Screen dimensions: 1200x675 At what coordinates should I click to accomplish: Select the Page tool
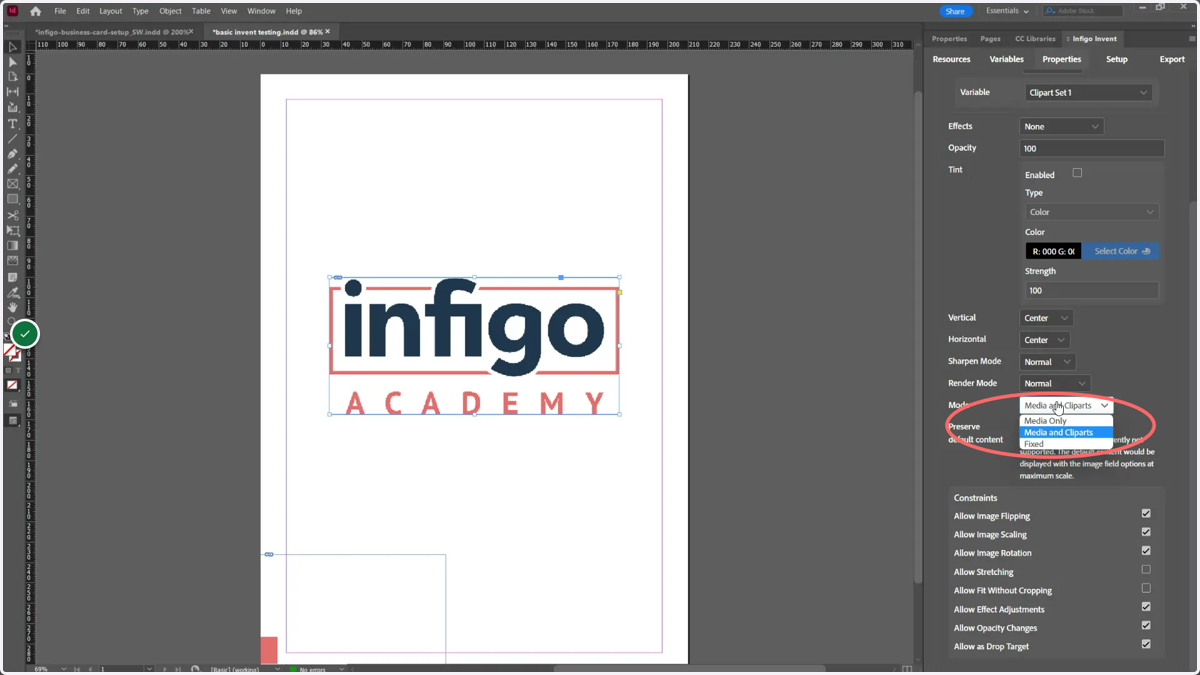click(13, 77)
